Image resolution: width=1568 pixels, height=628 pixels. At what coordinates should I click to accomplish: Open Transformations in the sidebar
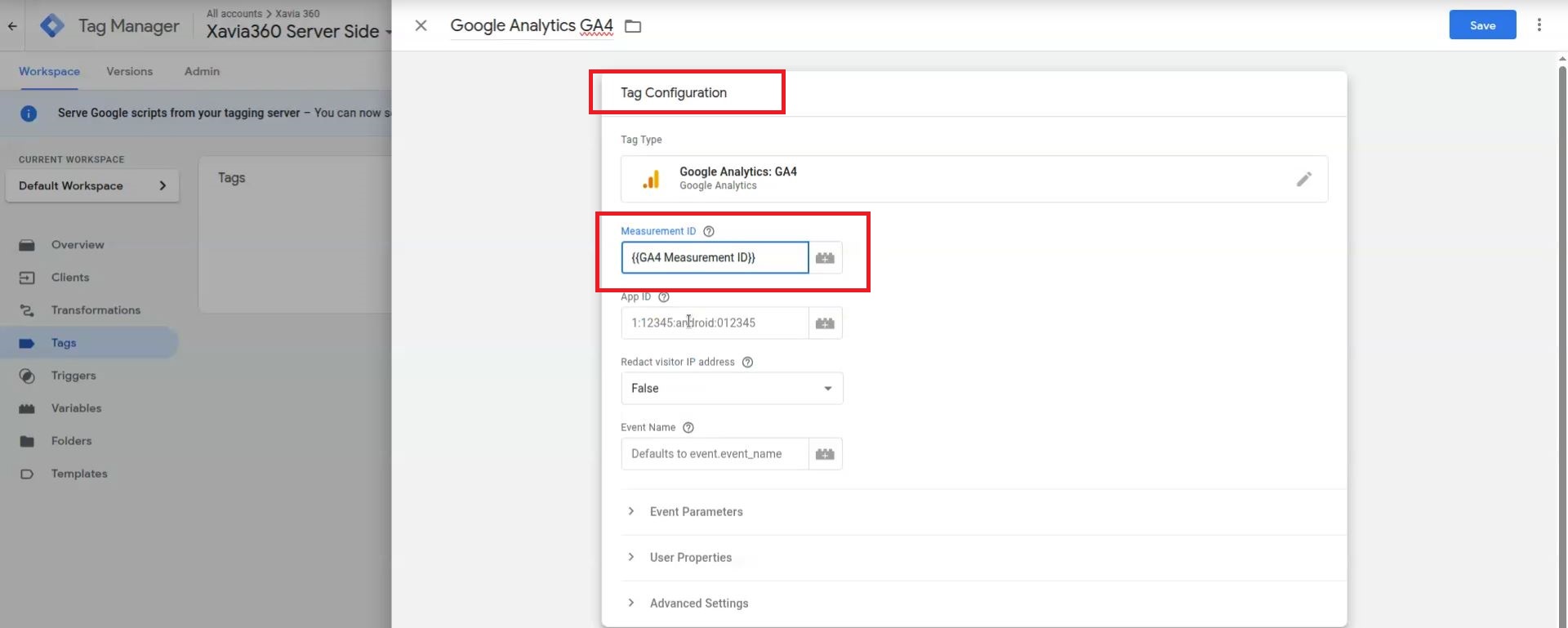[x=96, y=310]
